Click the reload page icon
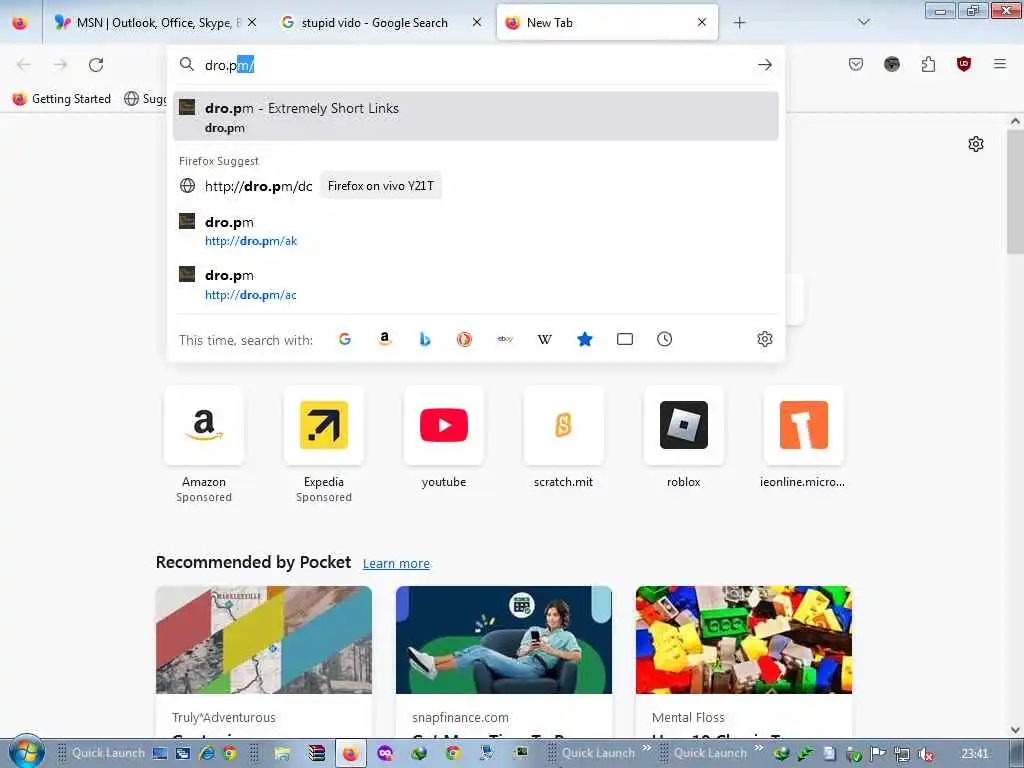The width and height of the screenshot is (1024, 768). point(96,65)
